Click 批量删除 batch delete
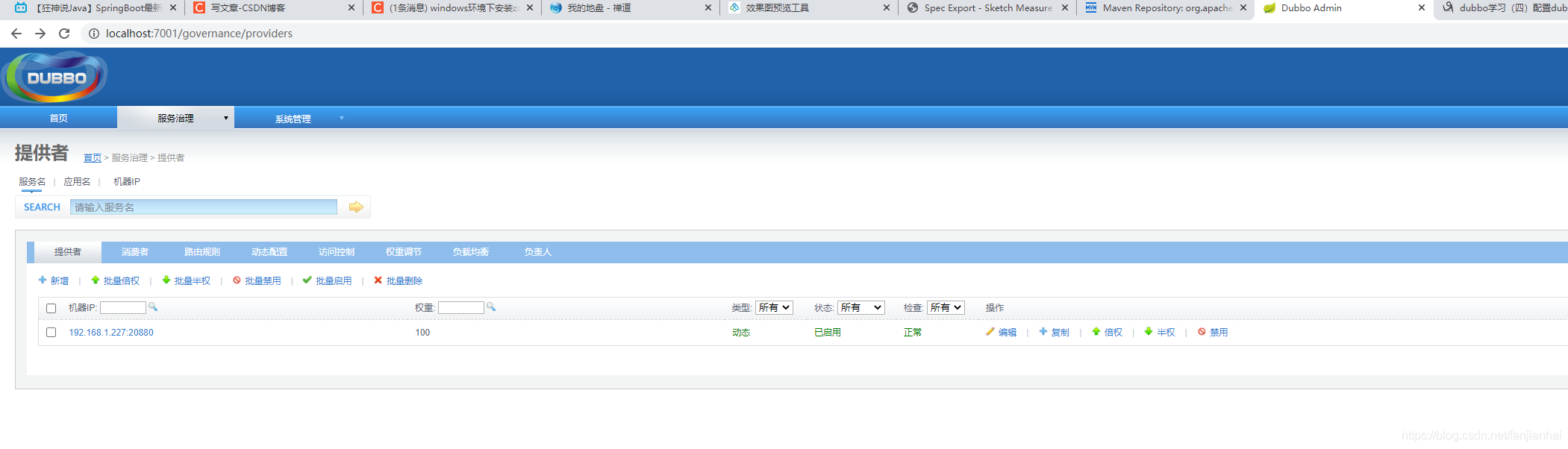 click(398, 281)
